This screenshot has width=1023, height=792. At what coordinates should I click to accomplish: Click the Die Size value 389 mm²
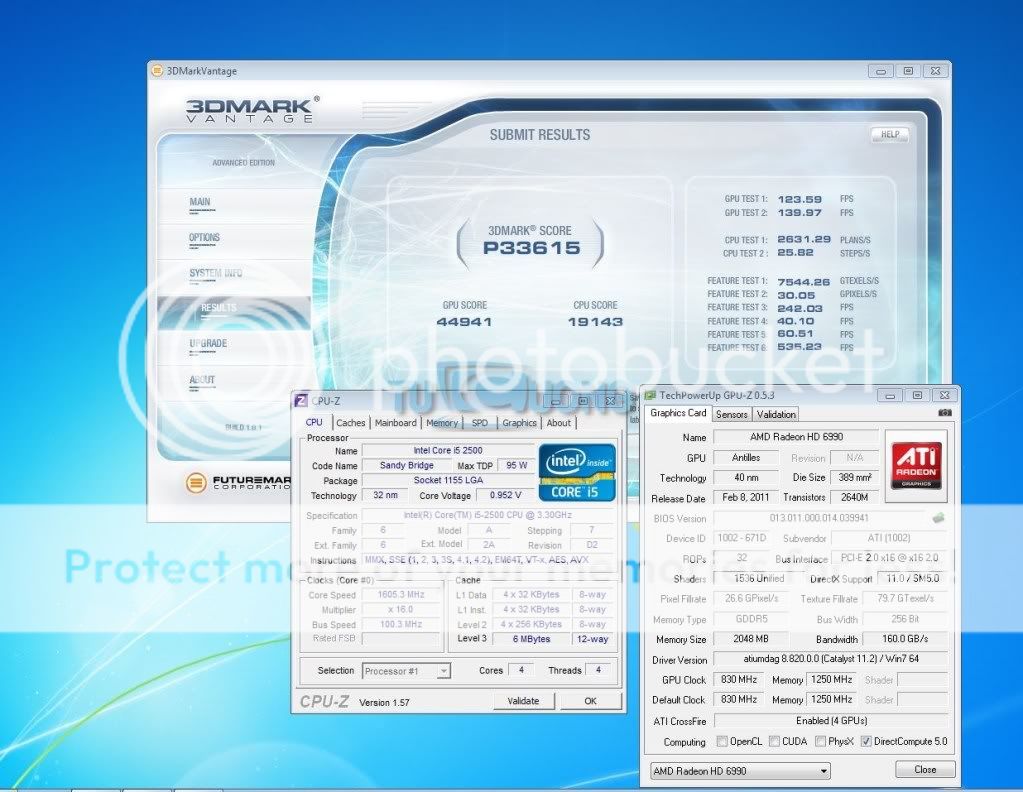click(x=854, y=478)
